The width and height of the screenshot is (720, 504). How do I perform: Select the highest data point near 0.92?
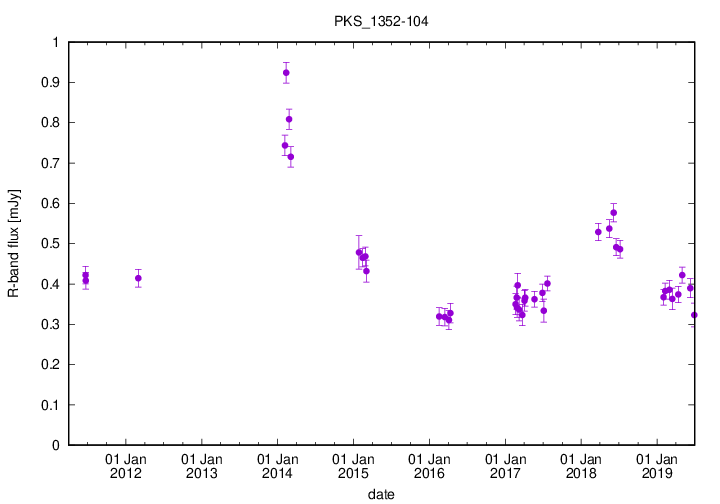pos(286,73)
